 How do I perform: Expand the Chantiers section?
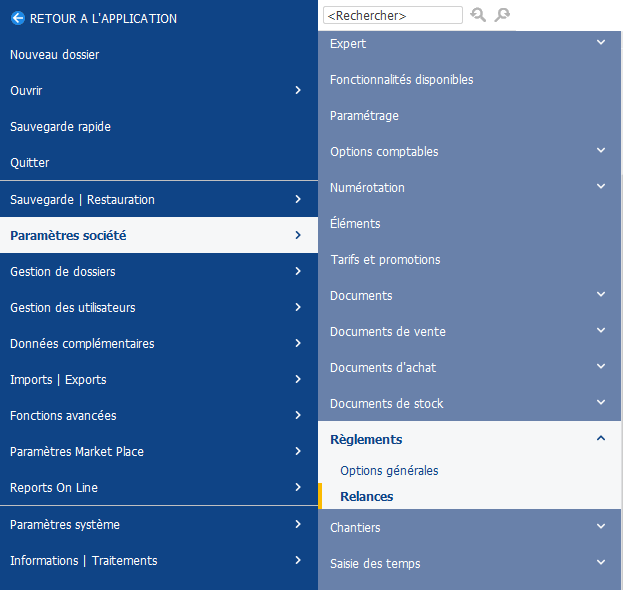pos(601,526)
